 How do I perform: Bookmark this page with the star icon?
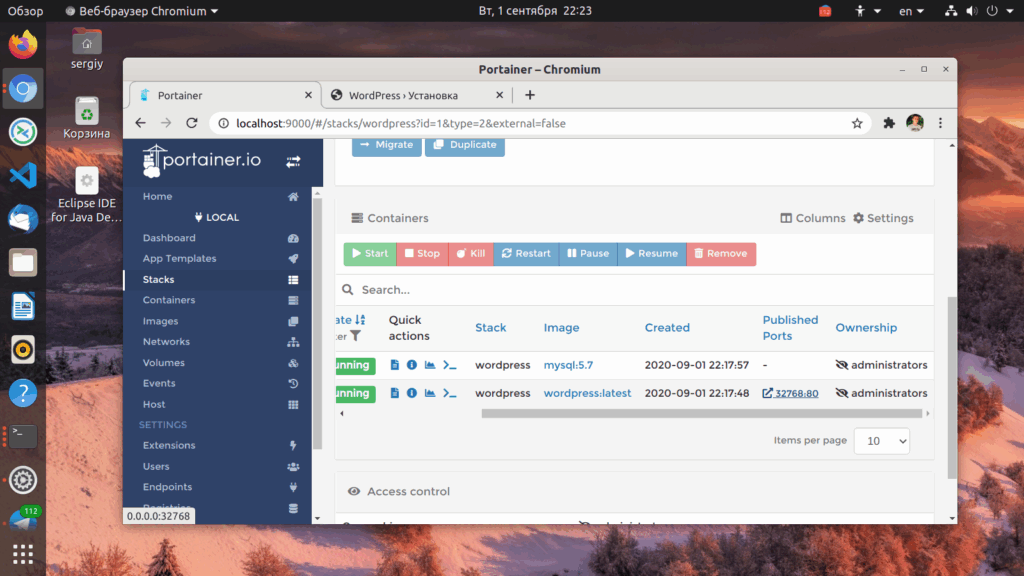click(x=857, y=123)
